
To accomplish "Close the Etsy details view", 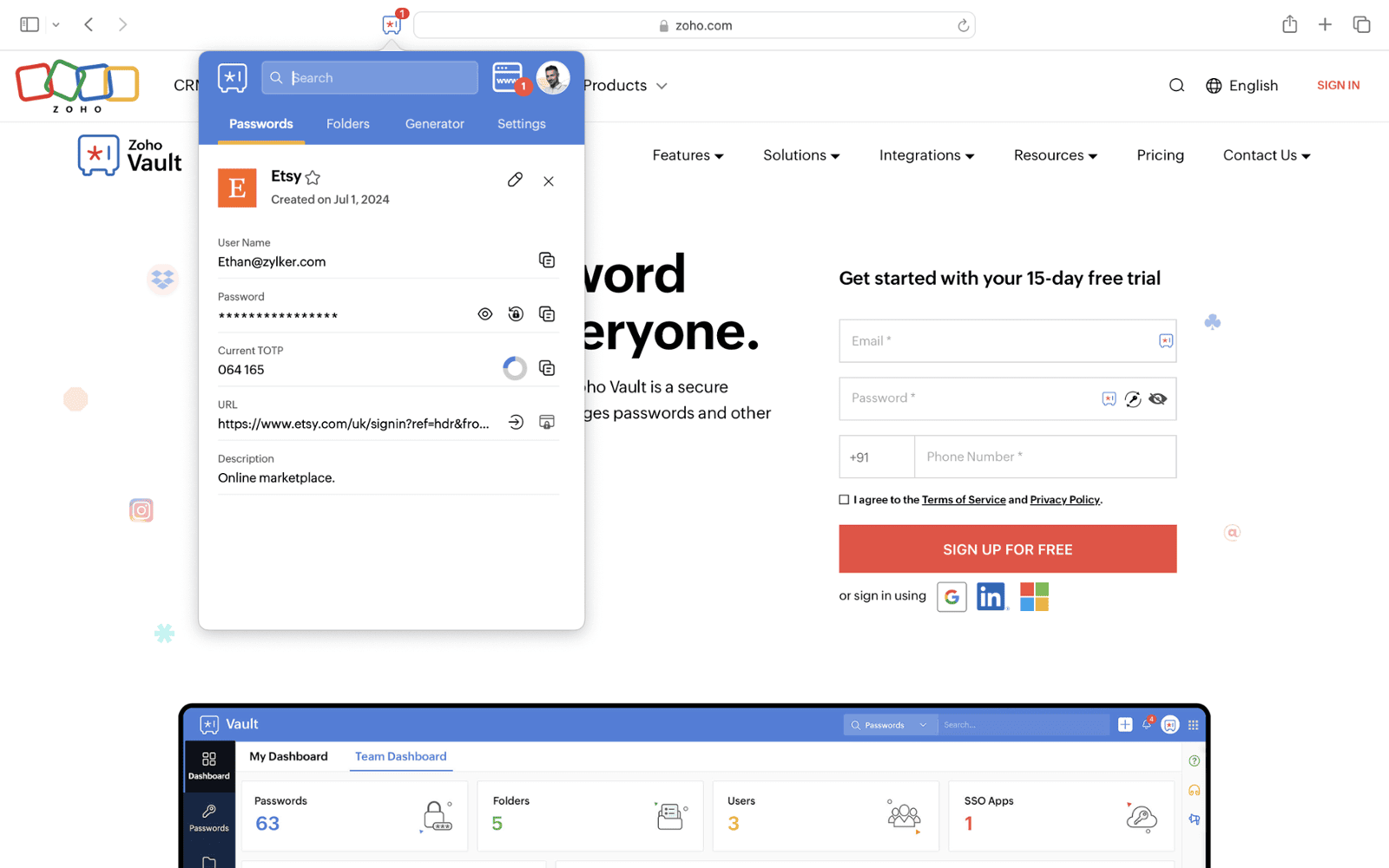I will pos(549,181).
